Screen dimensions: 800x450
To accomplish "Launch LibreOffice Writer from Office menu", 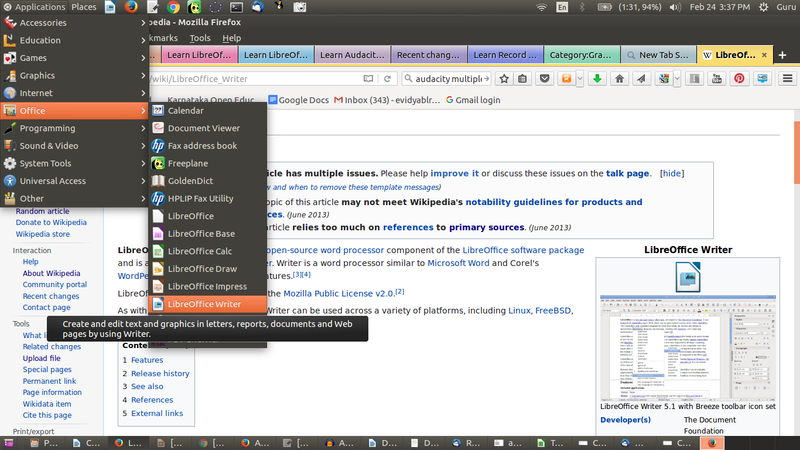I will (x=208, y=304).
